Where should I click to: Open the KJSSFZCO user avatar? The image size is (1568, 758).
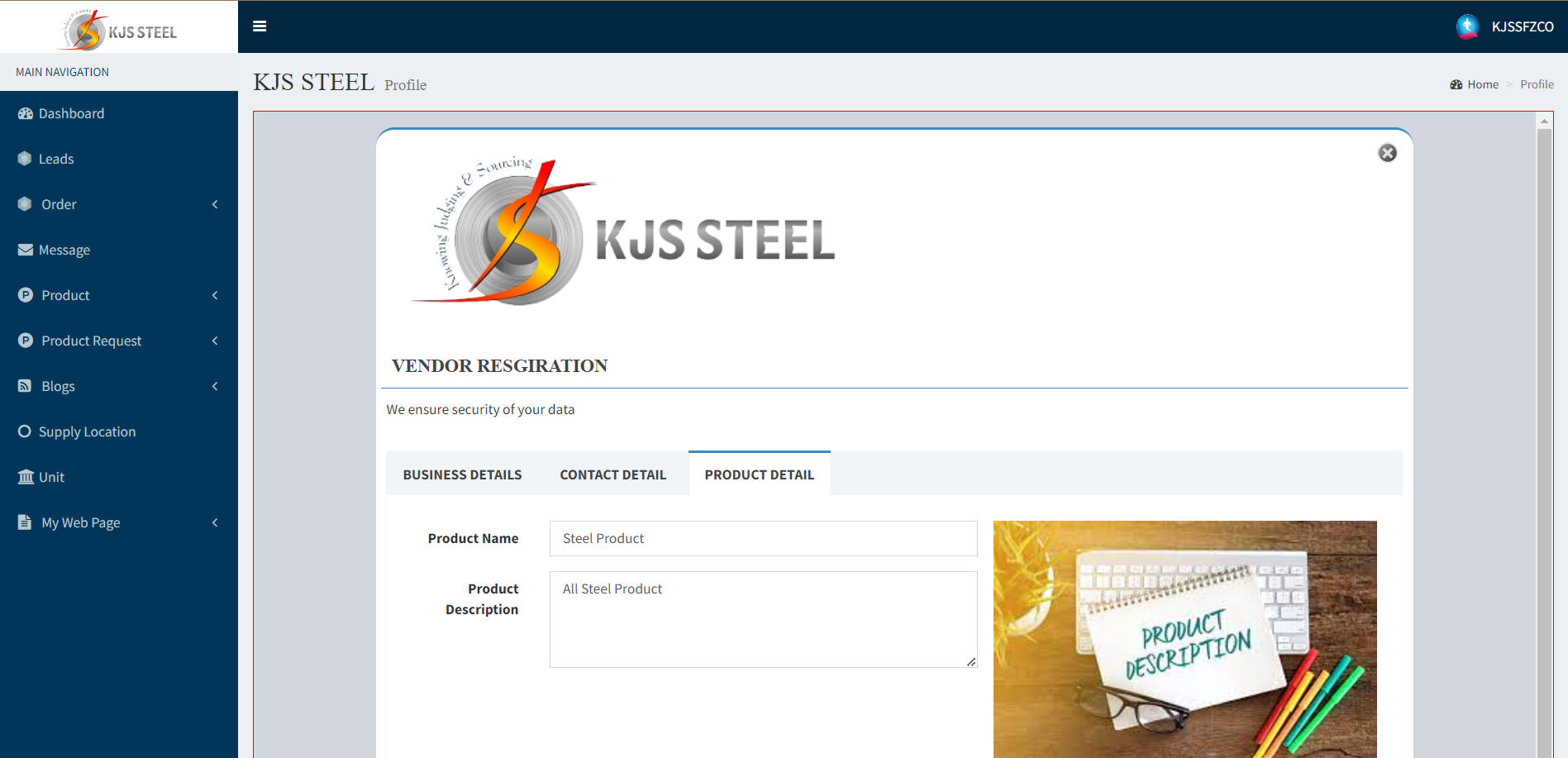(1467, 26)
